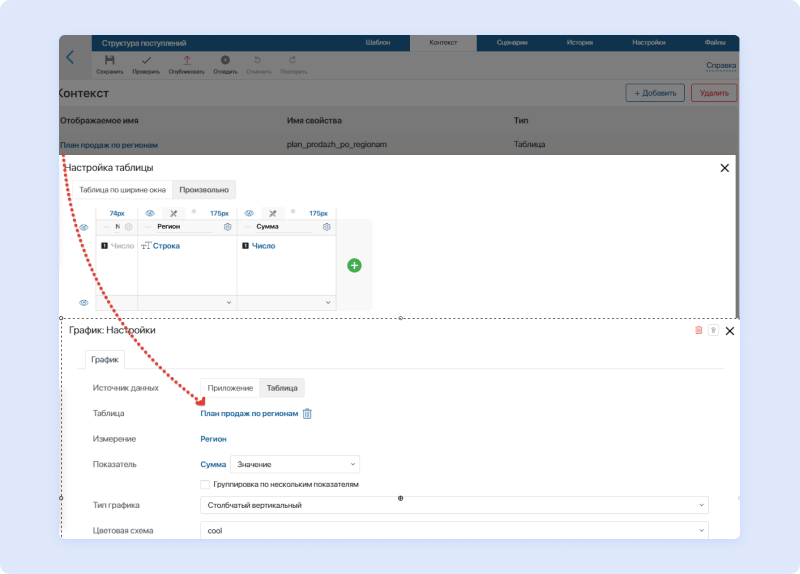Screen dimensions: 800x574
Task: Enable Группировка по нескольким показателям checkbox
Action: tap(206, 484)
